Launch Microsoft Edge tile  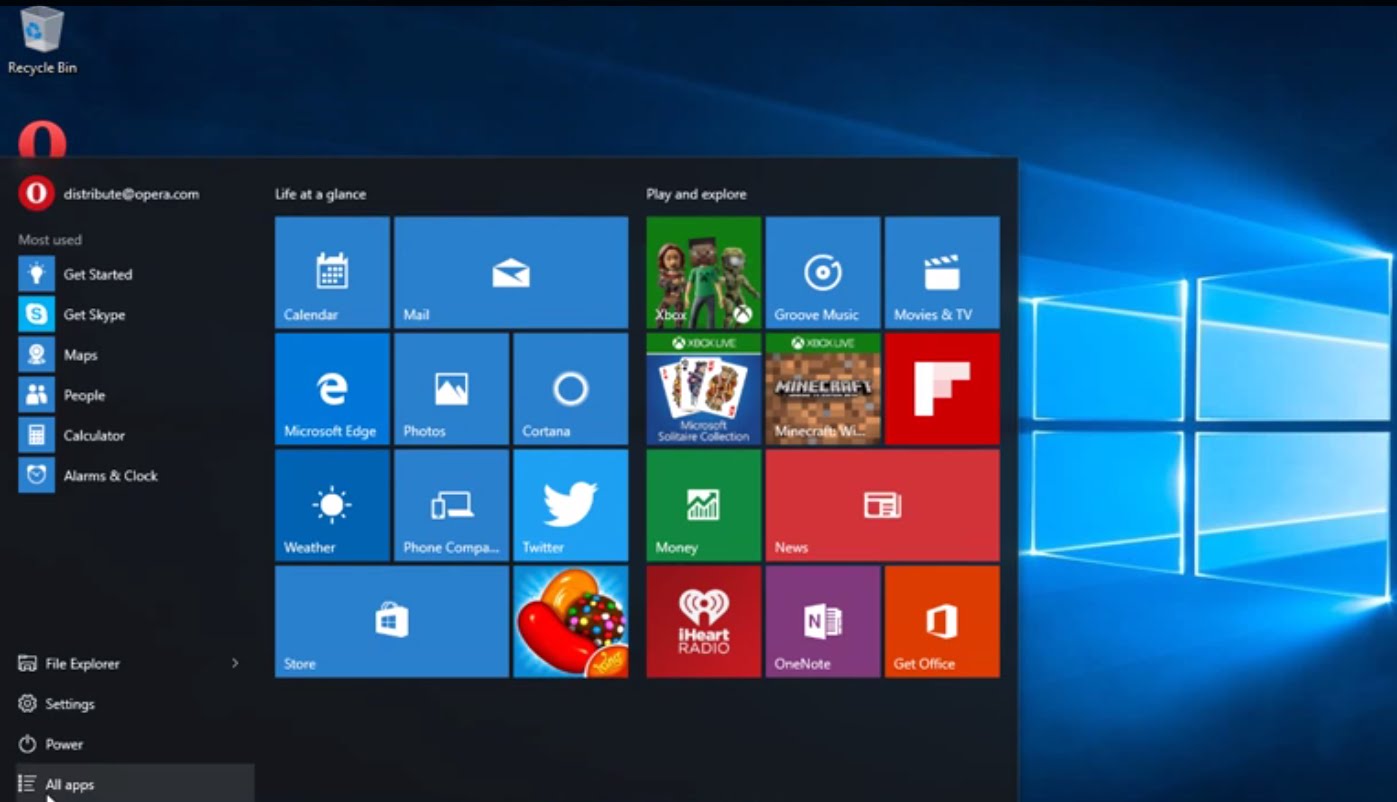point(332,389)
